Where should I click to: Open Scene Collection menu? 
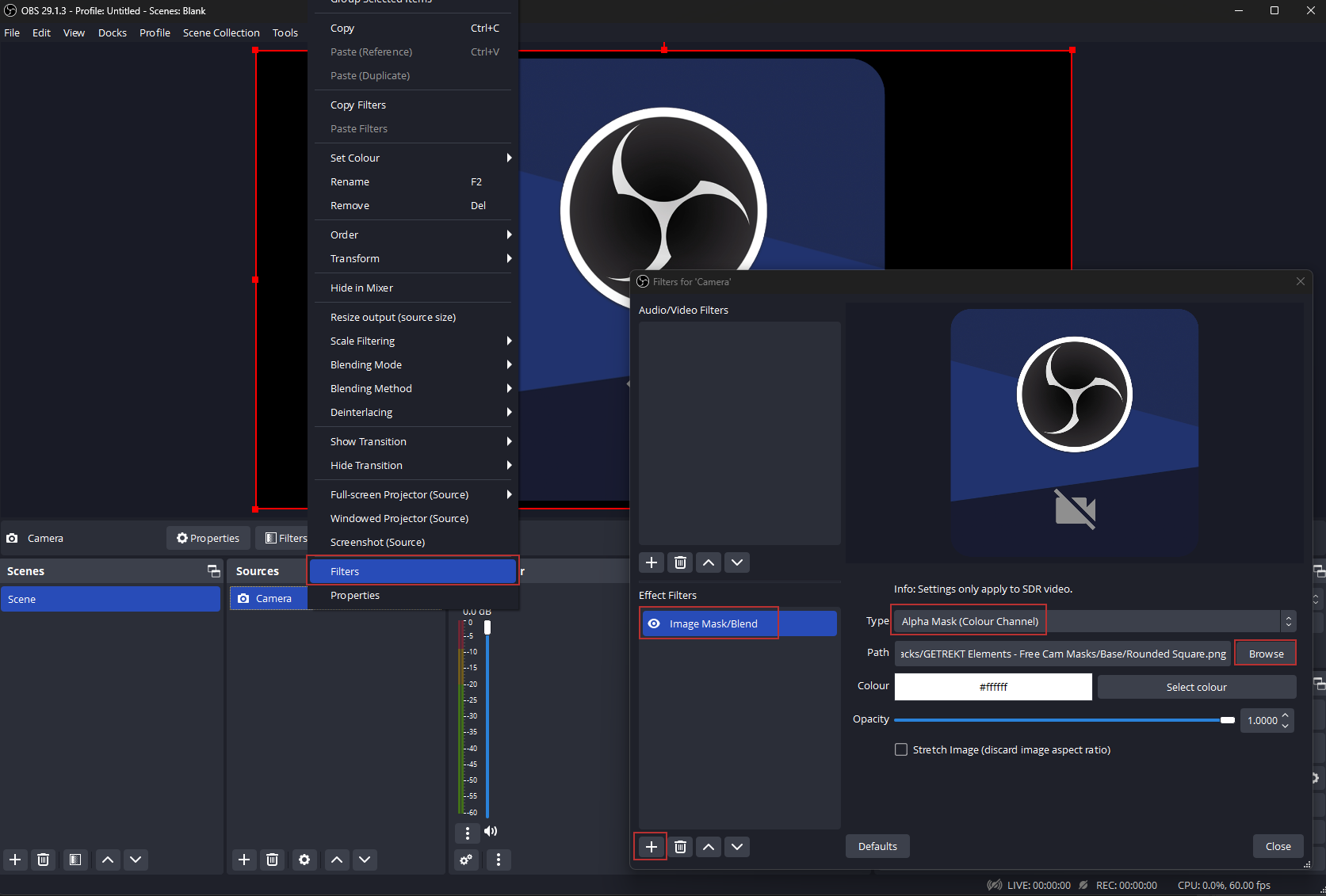click(221, 32)
